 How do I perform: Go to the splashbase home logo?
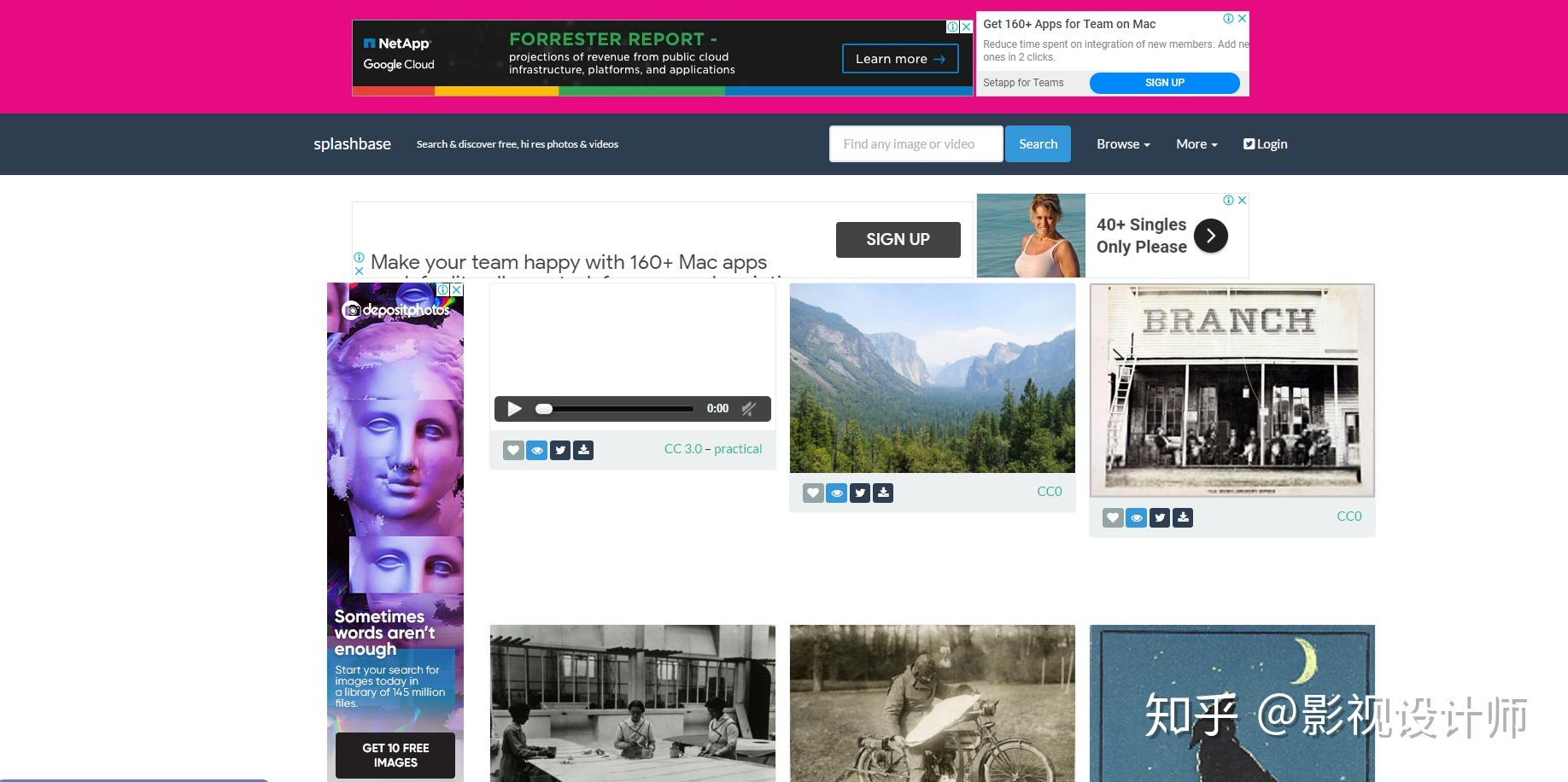(352, 144)
